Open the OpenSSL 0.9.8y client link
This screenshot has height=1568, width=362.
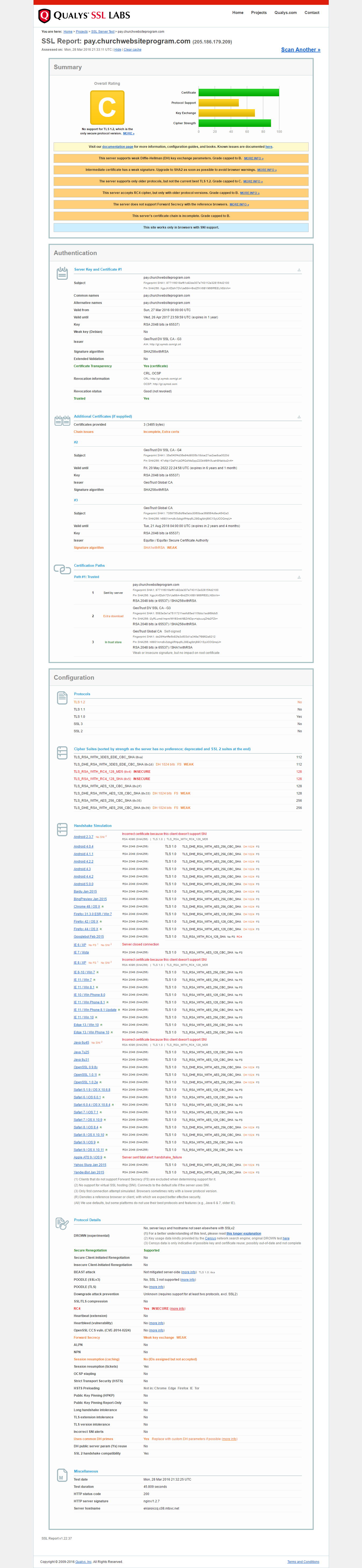[x=86, y=1067]
